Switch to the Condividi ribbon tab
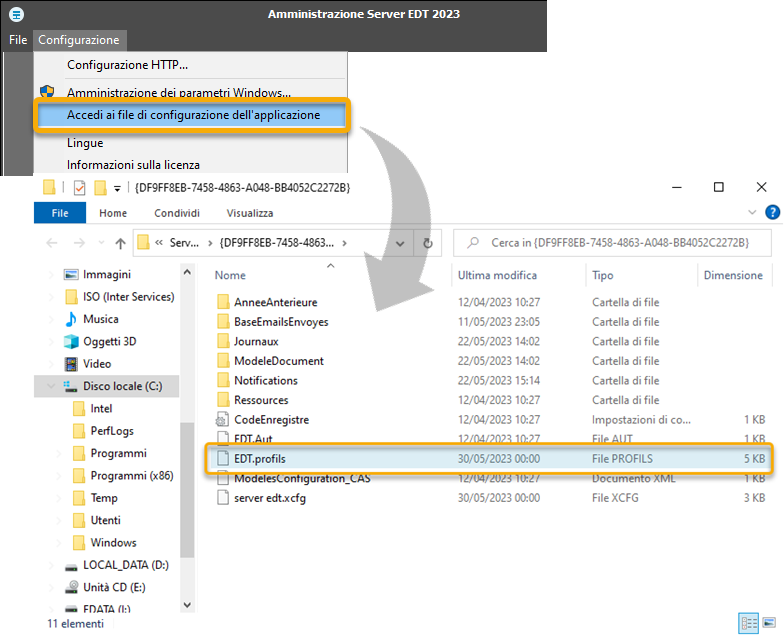This screenshot has height=635, width=784. [177, 213]
